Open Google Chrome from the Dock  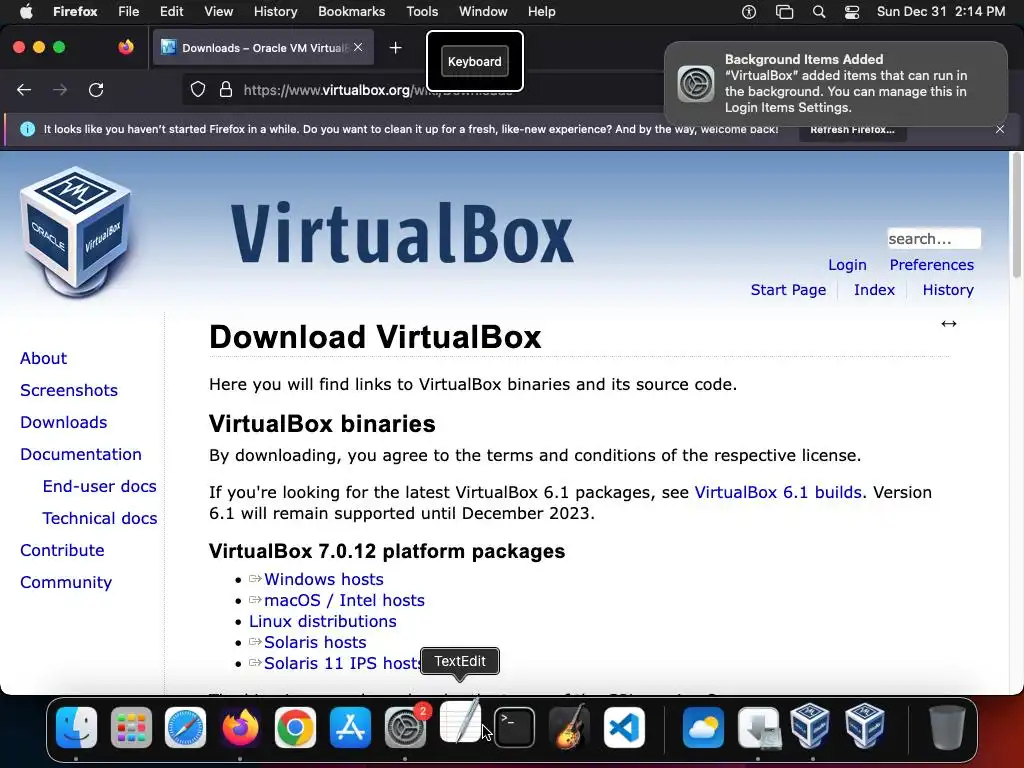point(295,728)
